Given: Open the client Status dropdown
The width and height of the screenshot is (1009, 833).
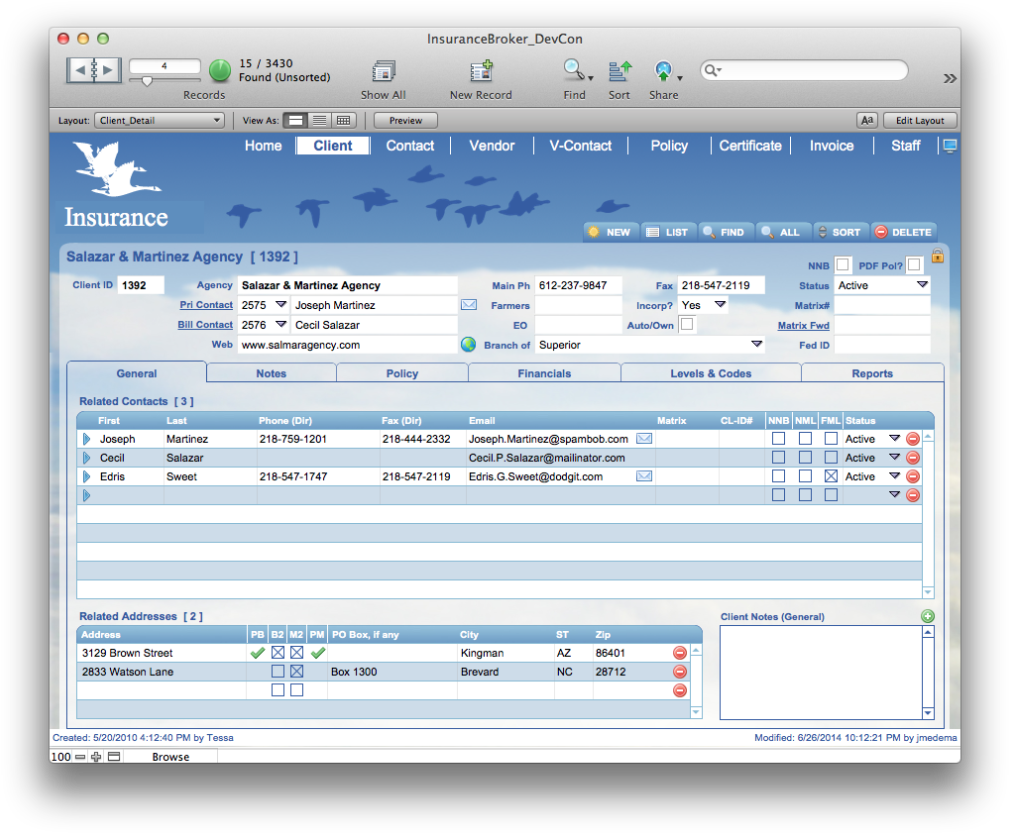Looking at the screenshot, I should [x=923, y=285].
